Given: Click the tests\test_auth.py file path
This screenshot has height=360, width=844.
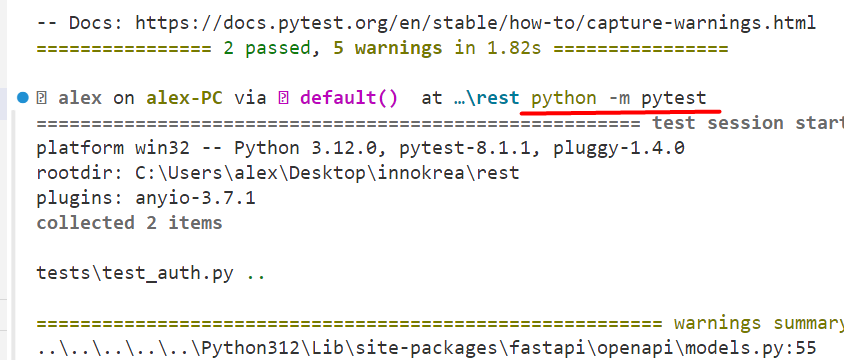Looking at the screenshot, I should tap(135, 273).
